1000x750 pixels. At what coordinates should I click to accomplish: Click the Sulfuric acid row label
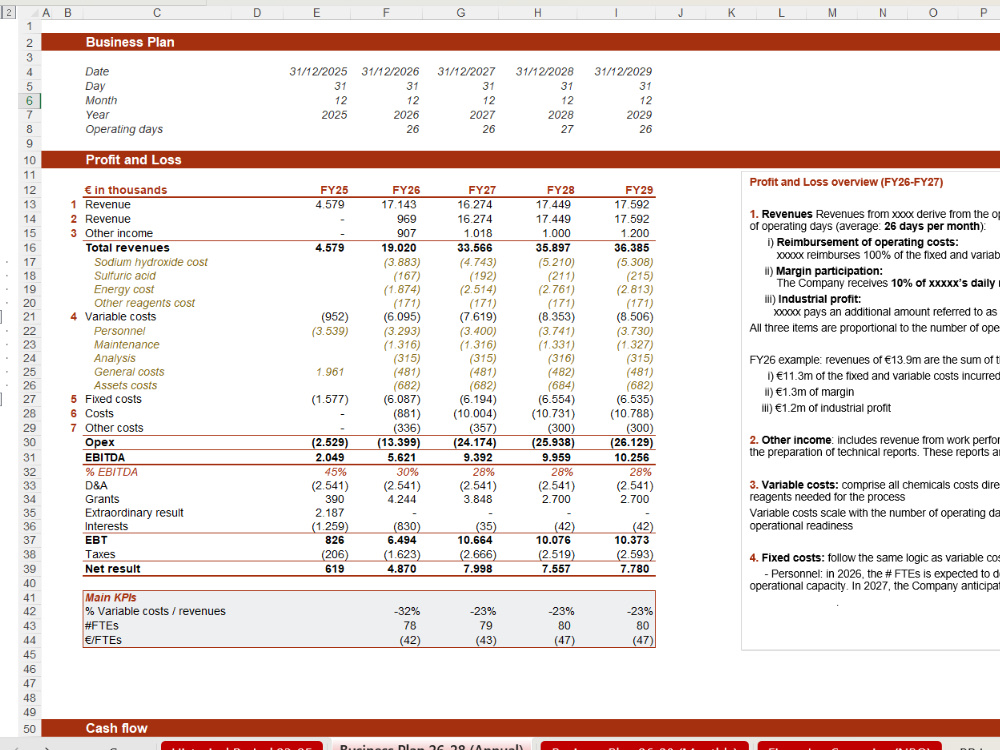[125, 276]
